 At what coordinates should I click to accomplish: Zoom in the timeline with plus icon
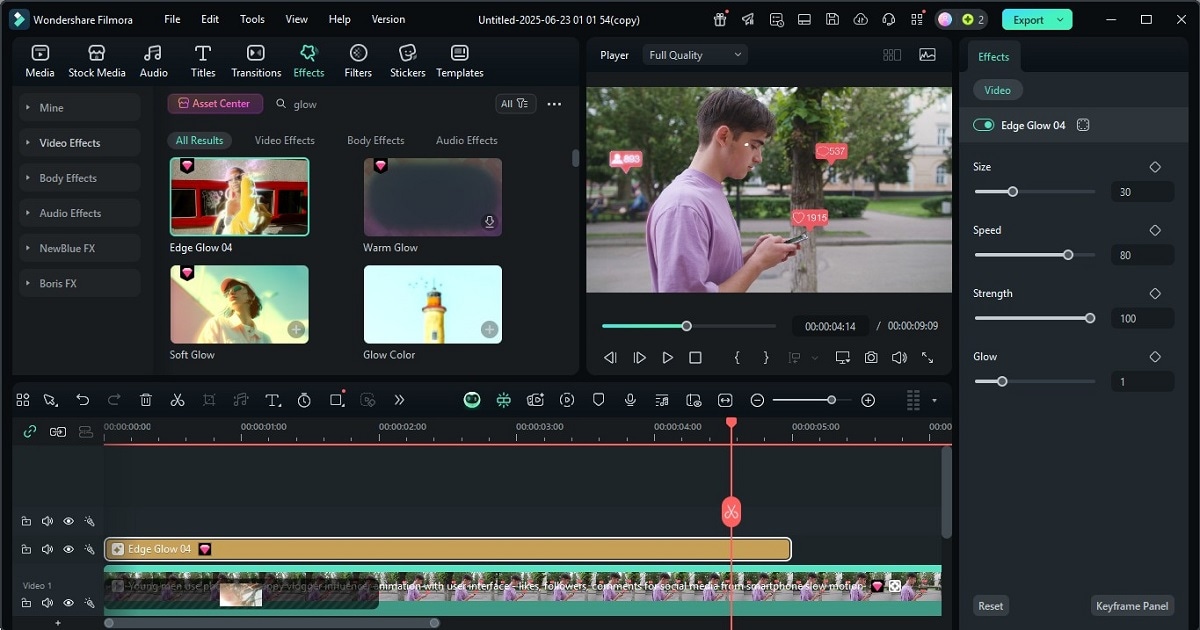[x=868, y=400]
